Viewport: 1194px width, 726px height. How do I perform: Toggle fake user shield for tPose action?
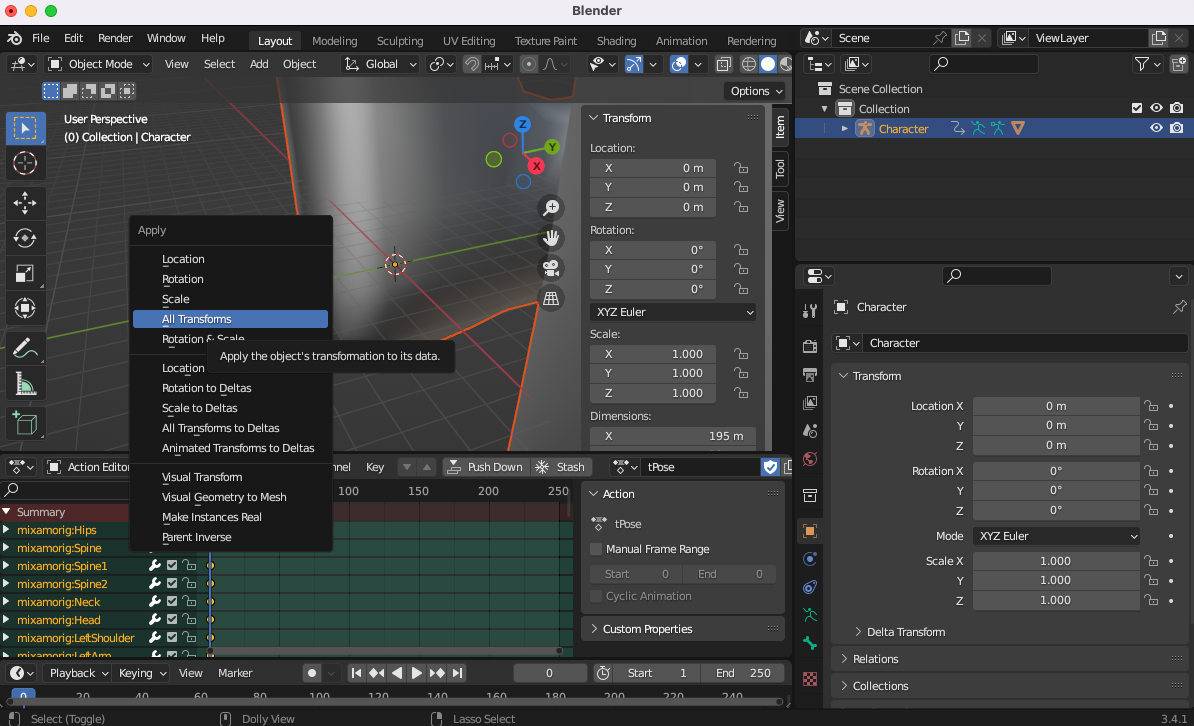click(x=770, y=467)
